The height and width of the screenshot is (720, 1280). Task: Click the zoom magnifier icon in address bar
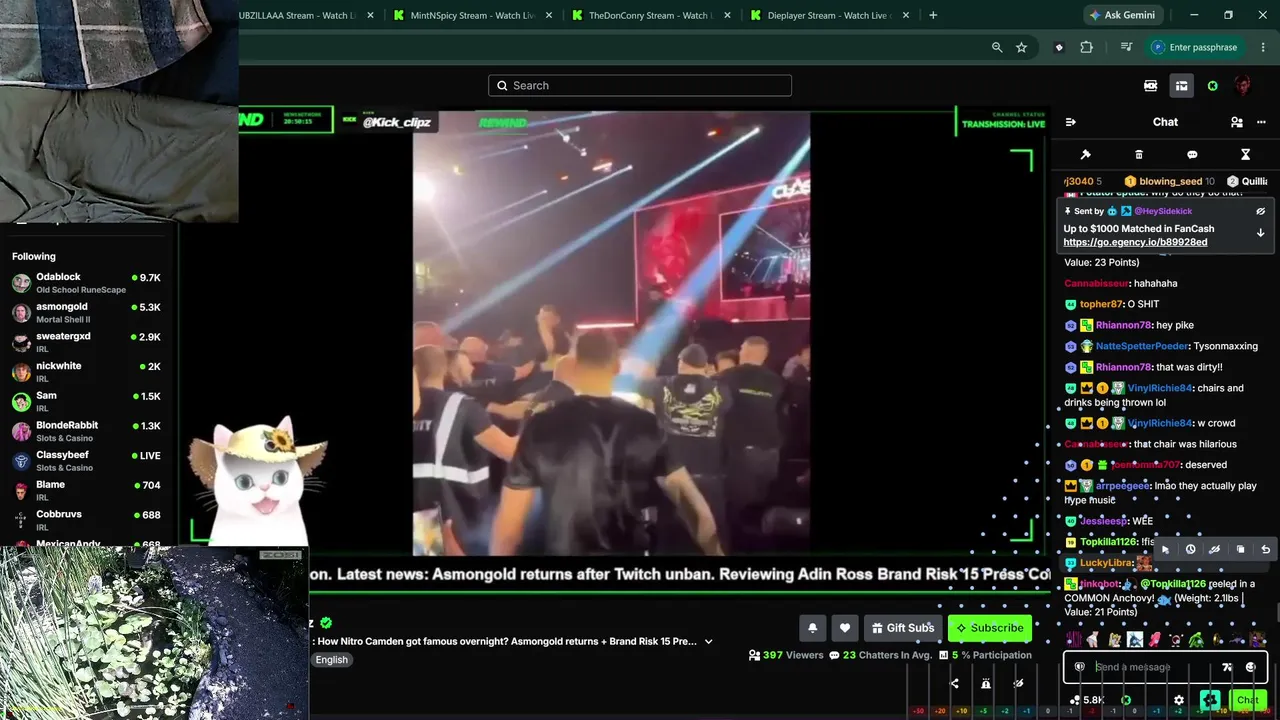click(997, 47)
